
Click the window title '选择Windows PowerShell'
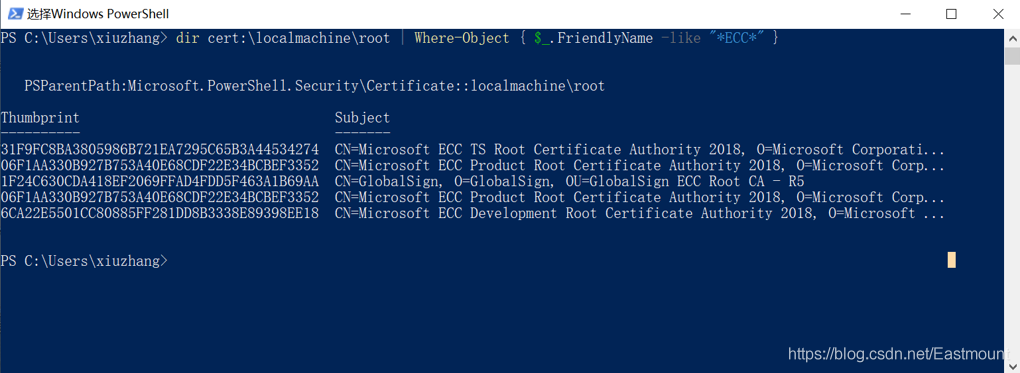[98, 14]
